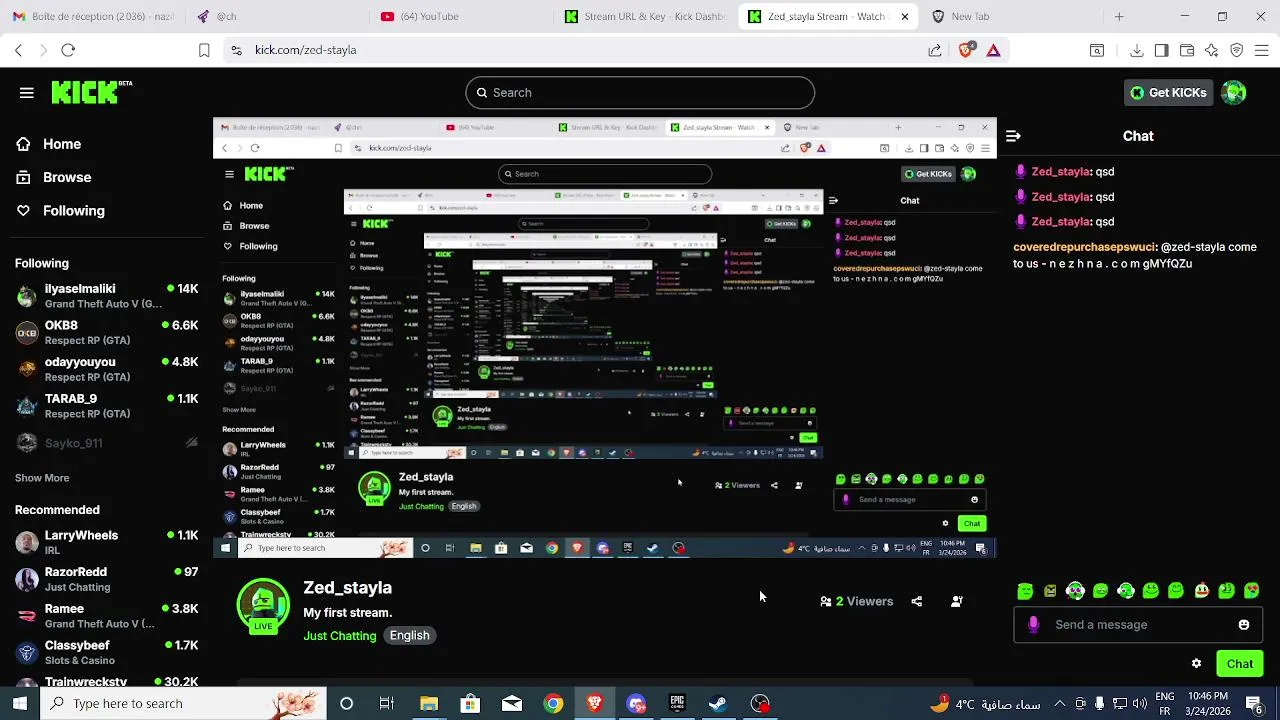Screen dimensions: 1280x720
Task: Open the taskbar volume control
Action: (x=1140, y=704)
